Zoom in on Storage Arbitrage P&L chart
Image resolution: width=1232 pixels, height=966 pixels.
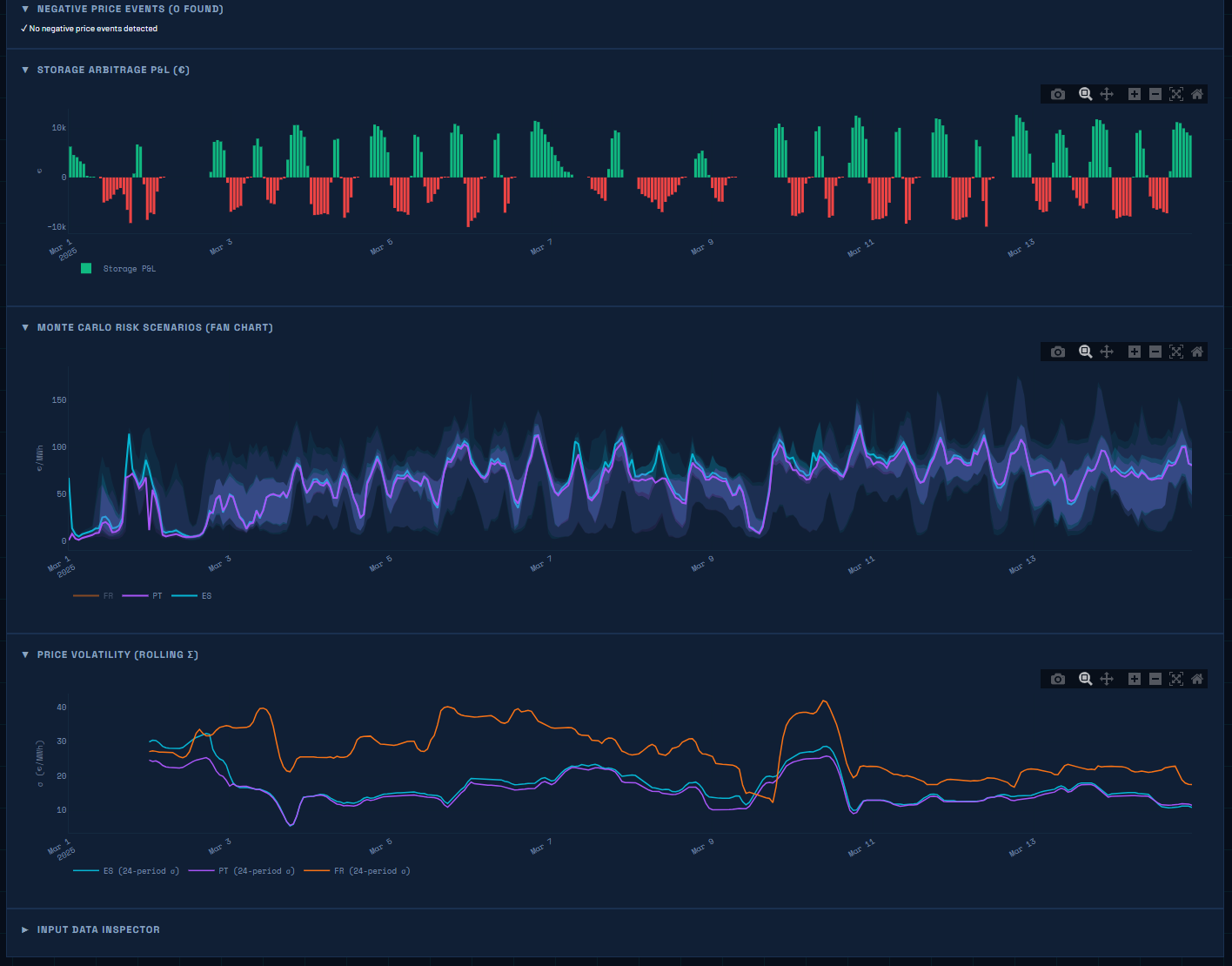tap(1135, 94)
